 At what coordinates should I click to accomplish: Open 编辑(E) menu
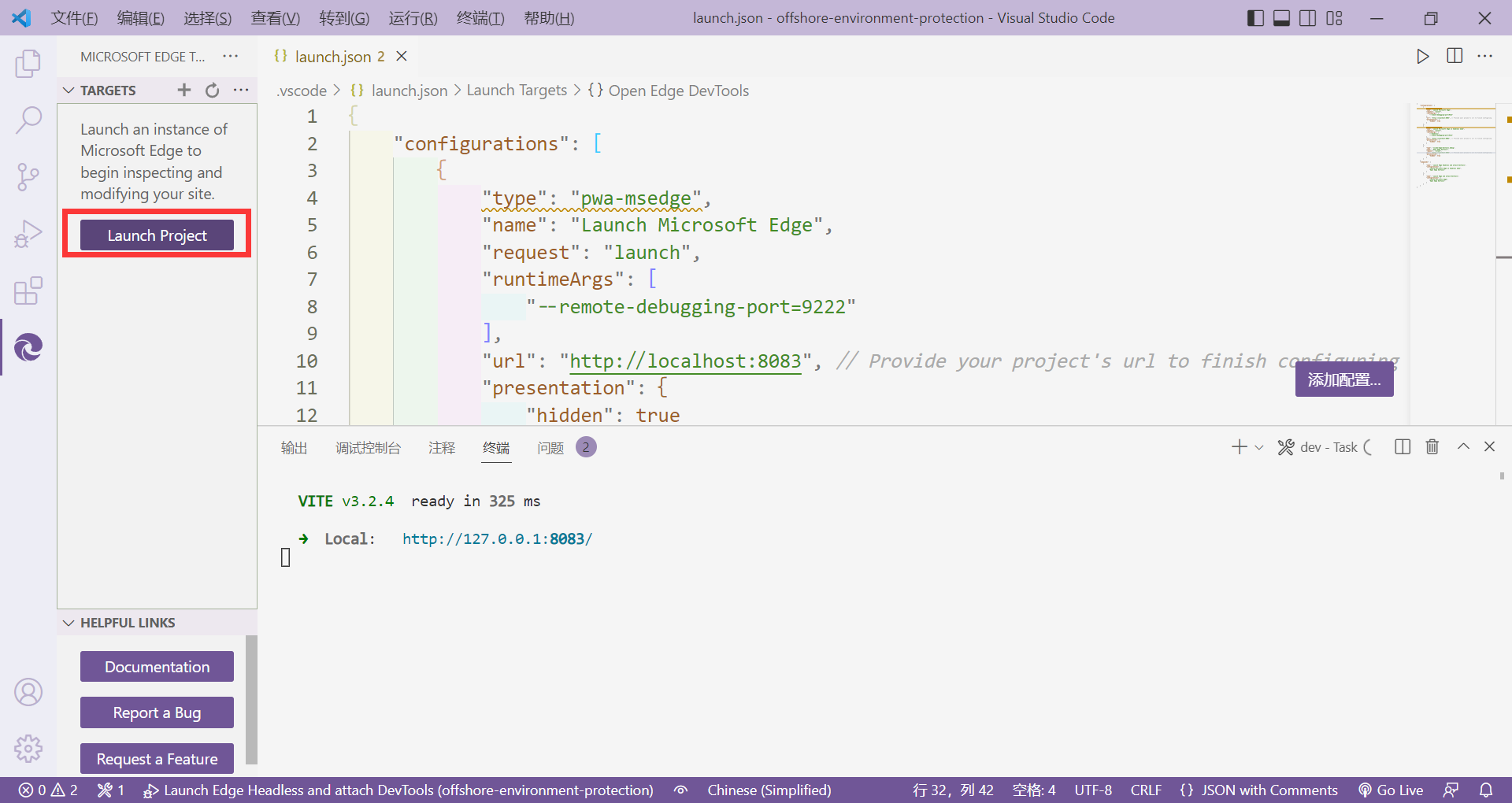(x=141, y=17)
